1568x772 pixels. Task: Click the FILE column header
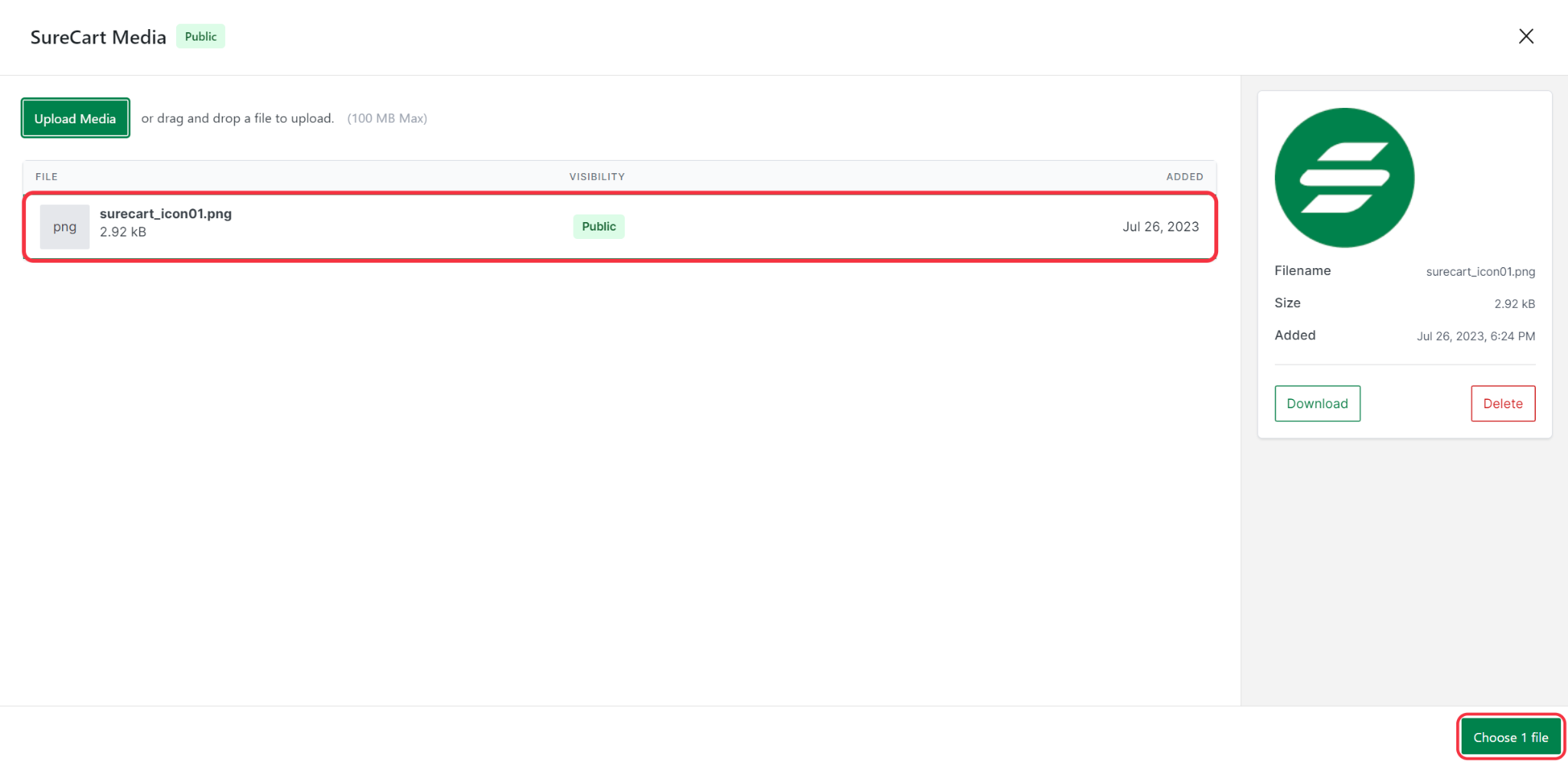coord(47,176)
